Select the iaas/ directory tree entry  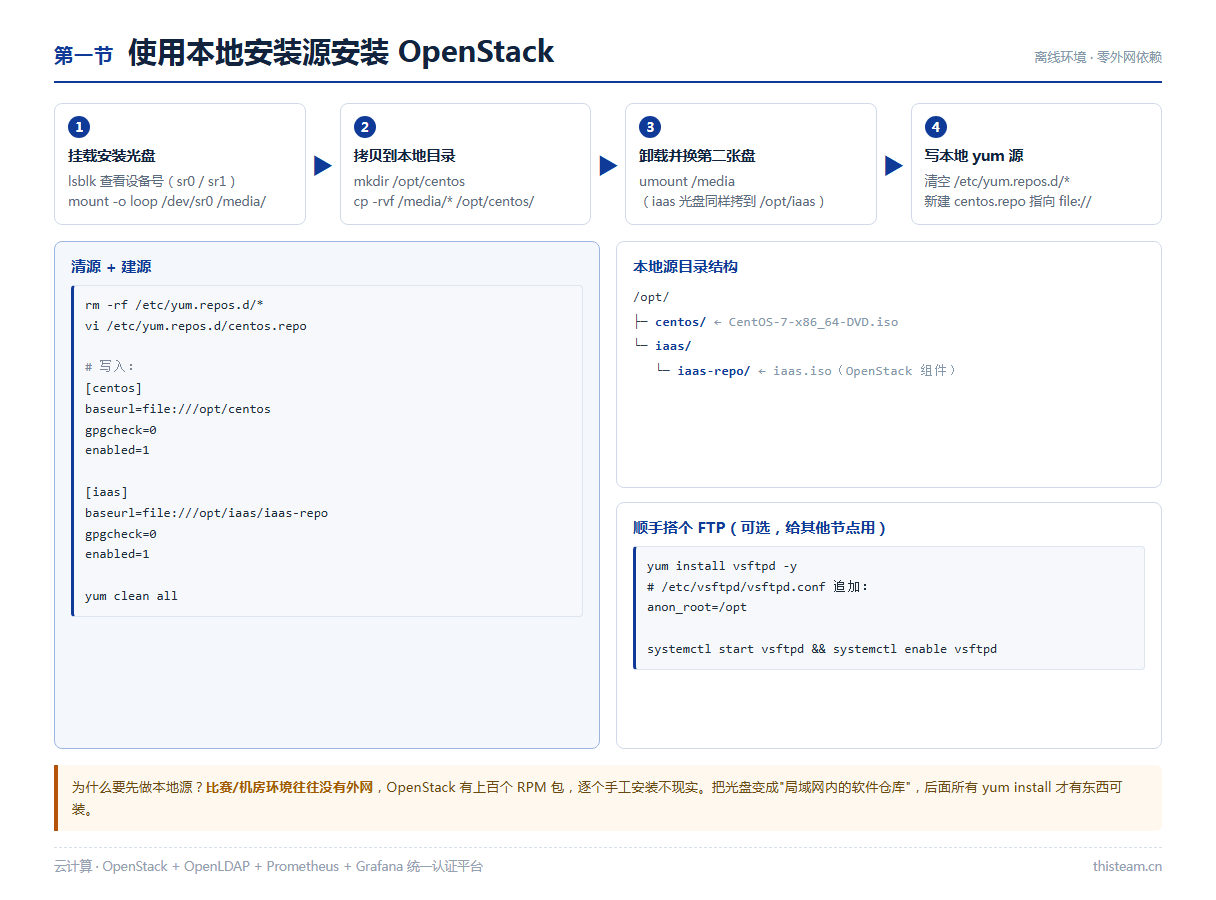point(673,346)
